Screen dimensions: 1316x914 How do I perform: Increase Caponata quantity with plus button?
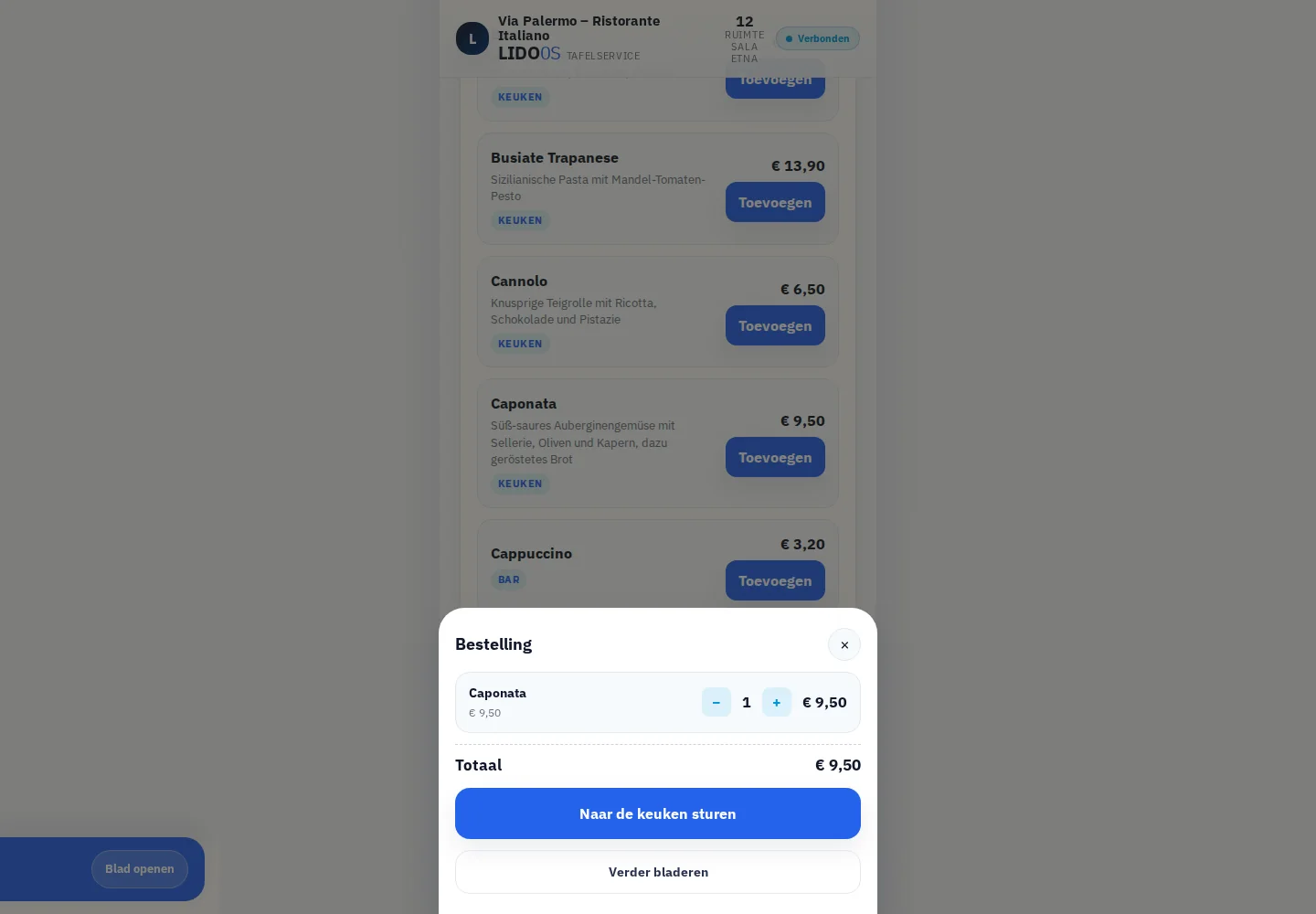777,702
